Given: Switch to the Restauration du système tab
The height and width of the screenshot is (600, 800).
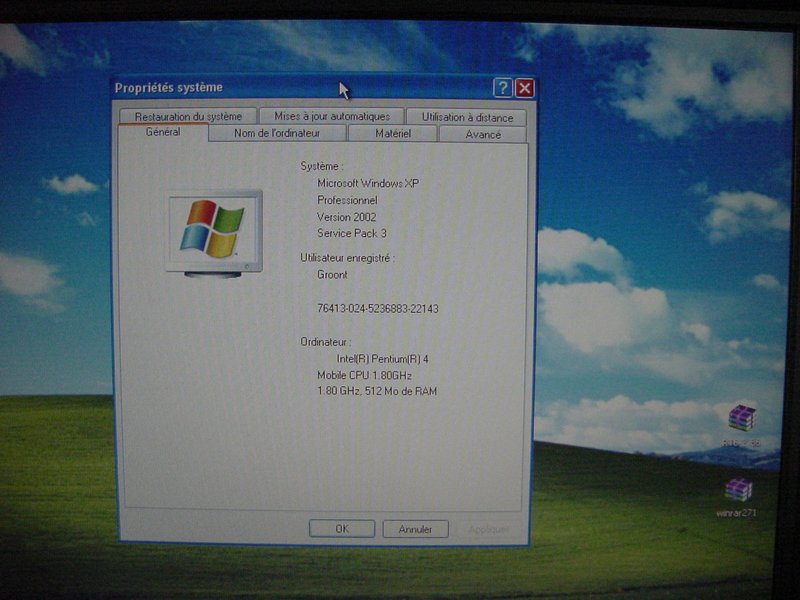Looking at the screenshot, I should [188, 116].
